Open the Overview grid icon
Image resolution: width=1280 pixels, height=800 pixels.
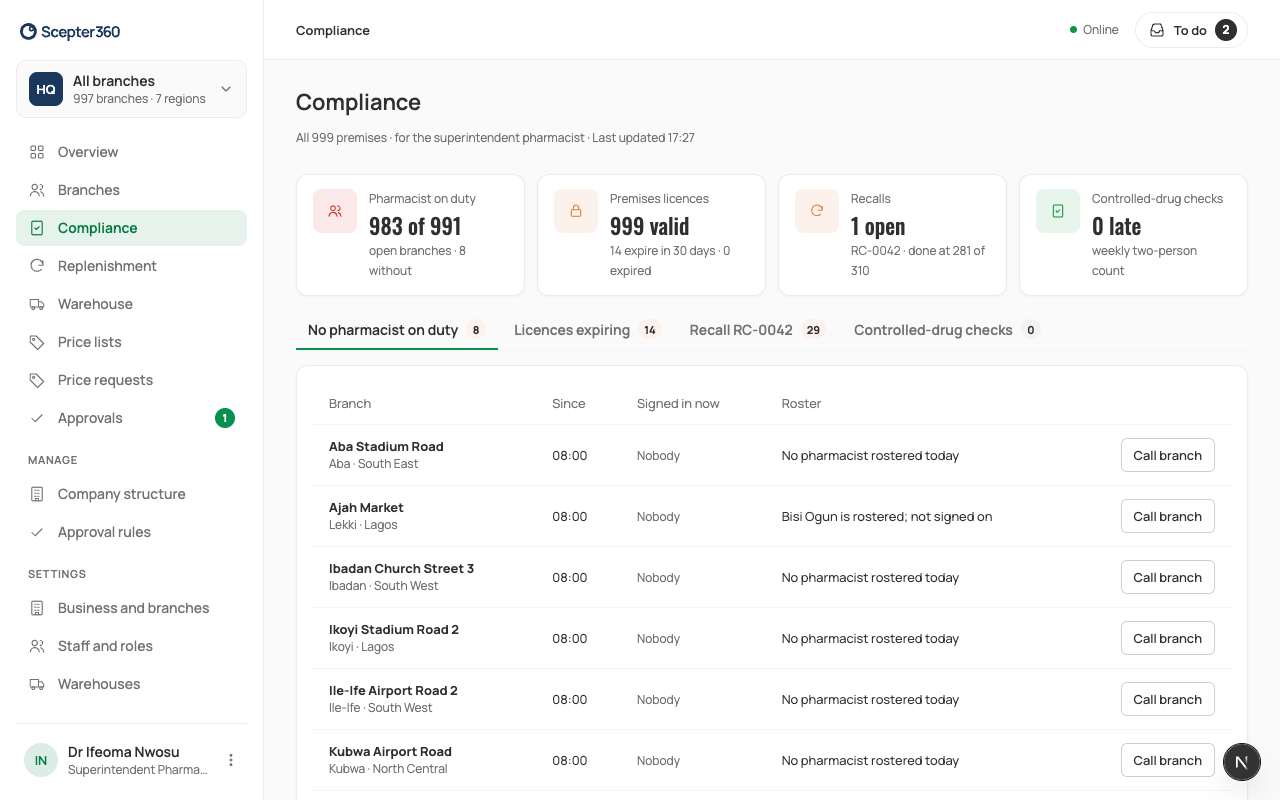point(37,152)
